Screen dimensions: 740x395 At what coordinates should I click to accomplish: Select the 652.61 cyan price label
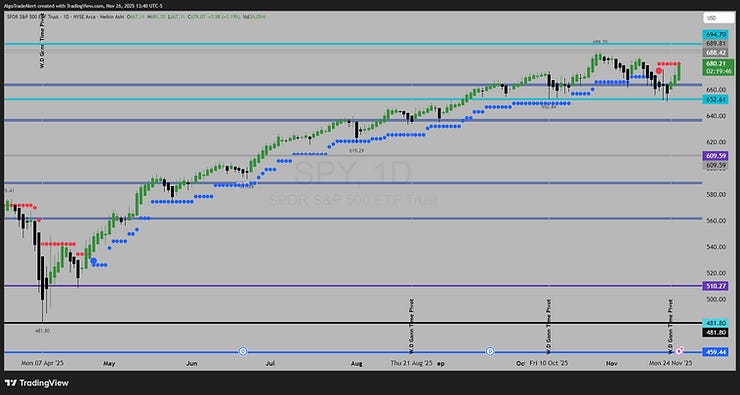pos(715,99)
